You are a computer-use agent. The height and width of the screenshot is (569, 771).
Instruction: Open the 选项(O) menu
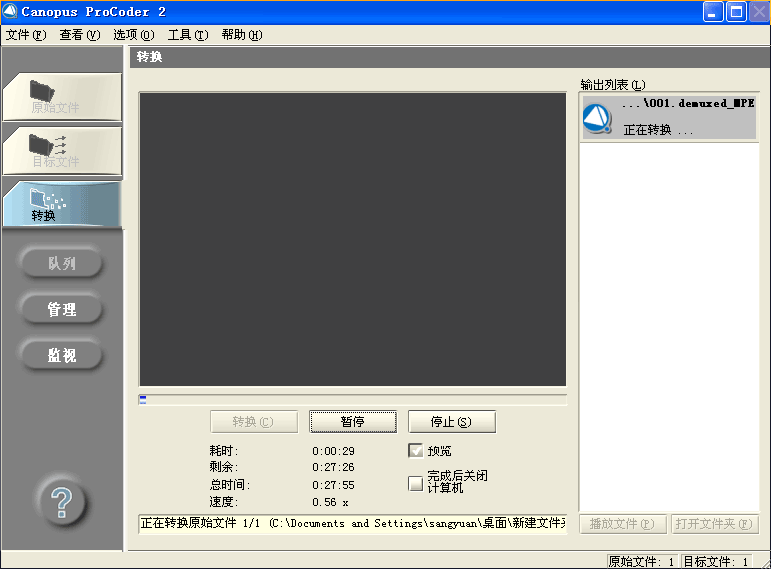[134, 35]
